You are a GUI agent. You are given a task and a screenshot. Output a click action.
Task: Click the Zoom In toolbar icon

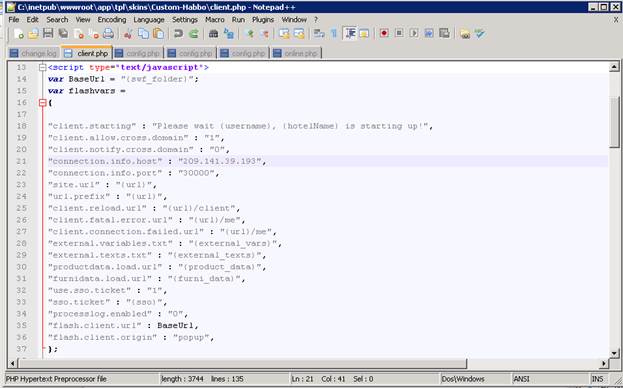coord(250,34)
